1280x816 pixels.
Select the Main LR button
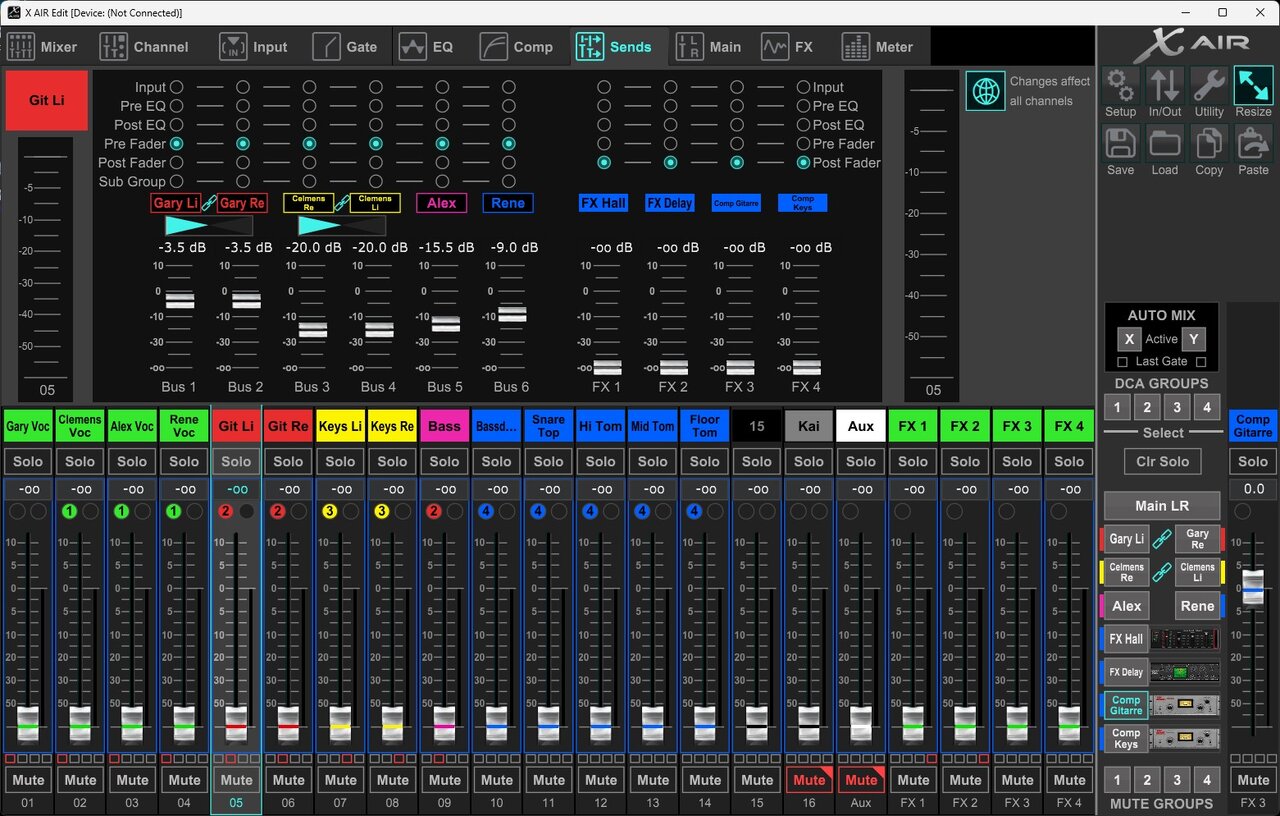click(1162, 505)
